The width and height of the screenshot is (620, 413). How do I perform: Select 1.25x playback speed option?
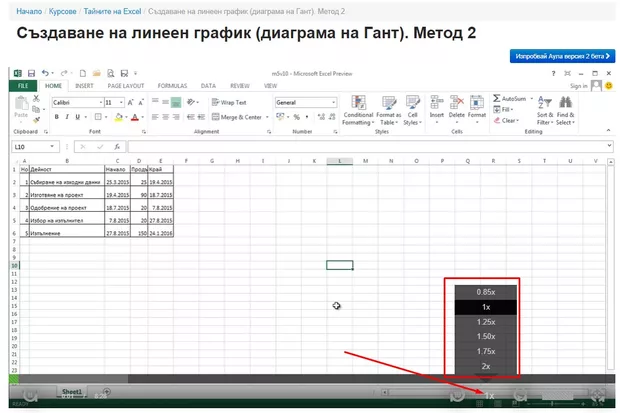point(486,322)
